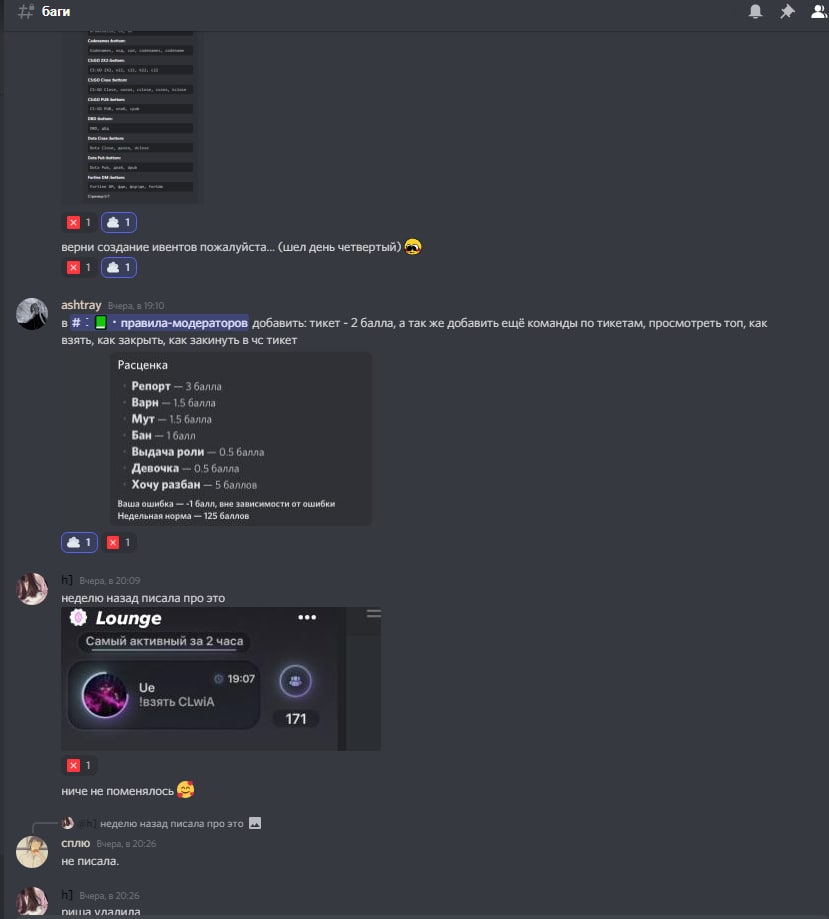Toggle cloud reaction under Расценка embed
829x919 pixels.
(79, 543)
